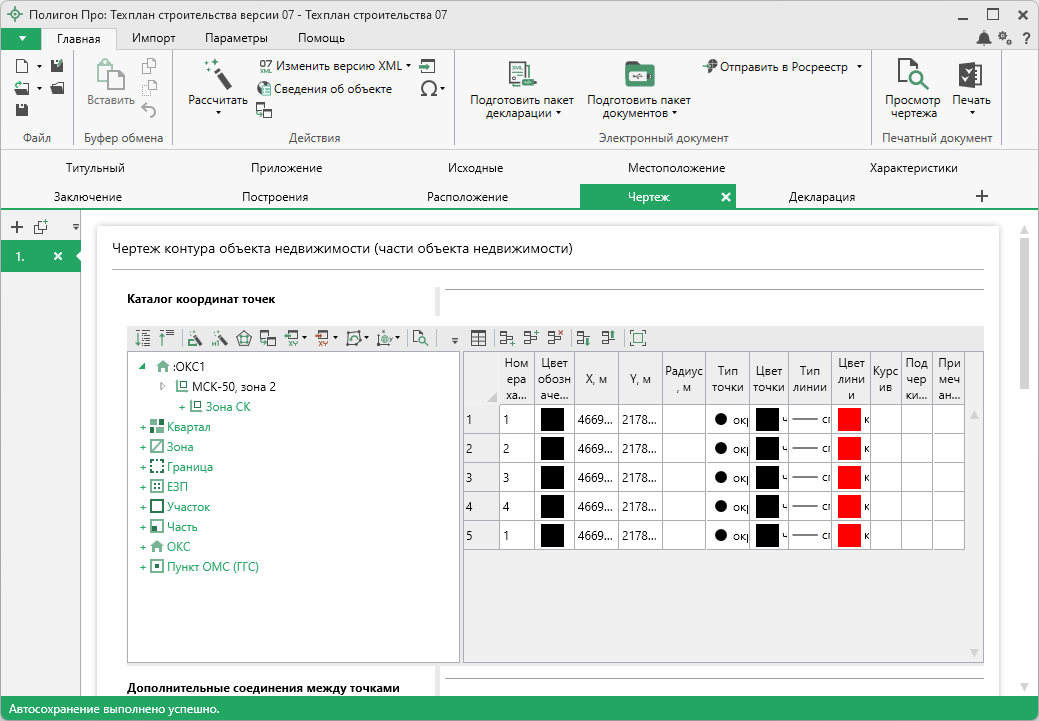Click the help question mark icon

pyautogui.click(x=1025, y=38)
